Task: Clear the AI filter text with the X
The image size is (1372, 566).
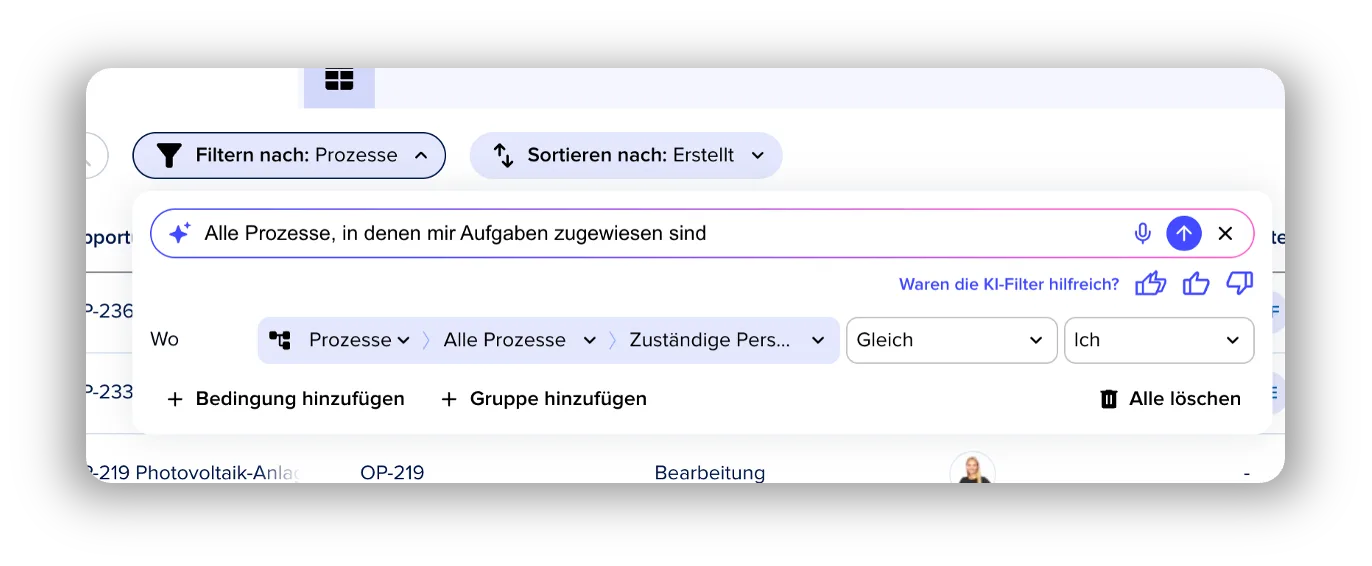Action: 1225,234
